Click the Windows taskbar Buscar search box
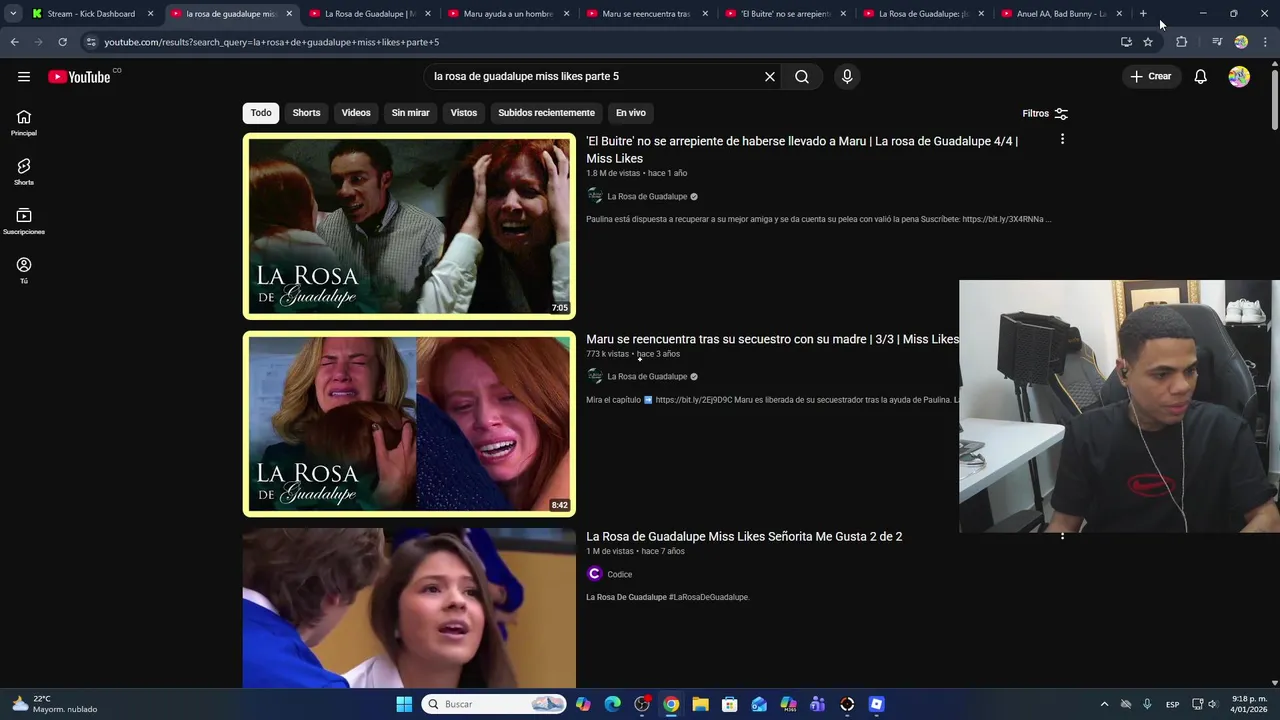The height and width of the screenshot is (720, 1280). click(494, 704)
